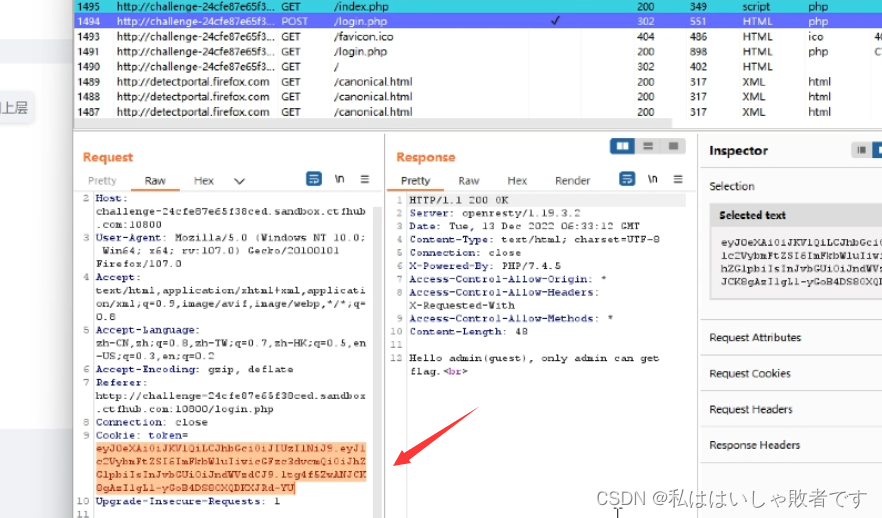Expand Request Attributes in Inspector
Screen dimensions: 882x518
pos(791,337)
